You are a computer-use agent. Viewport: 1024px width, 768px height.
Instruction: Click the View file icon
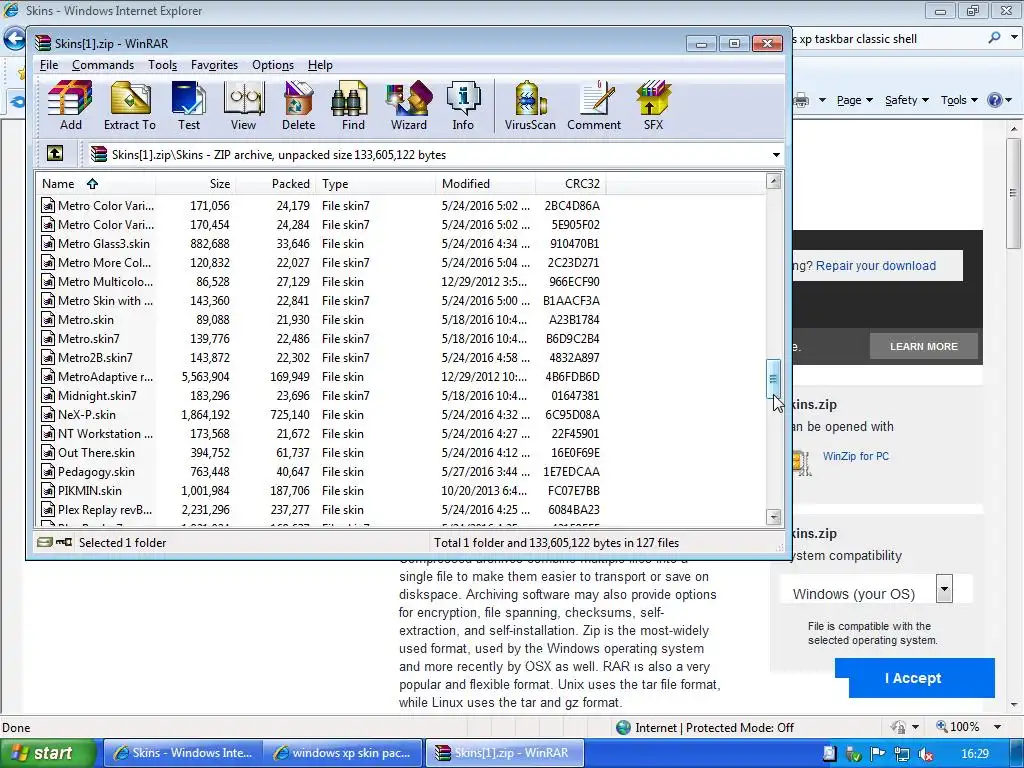[x=244, y=105]
